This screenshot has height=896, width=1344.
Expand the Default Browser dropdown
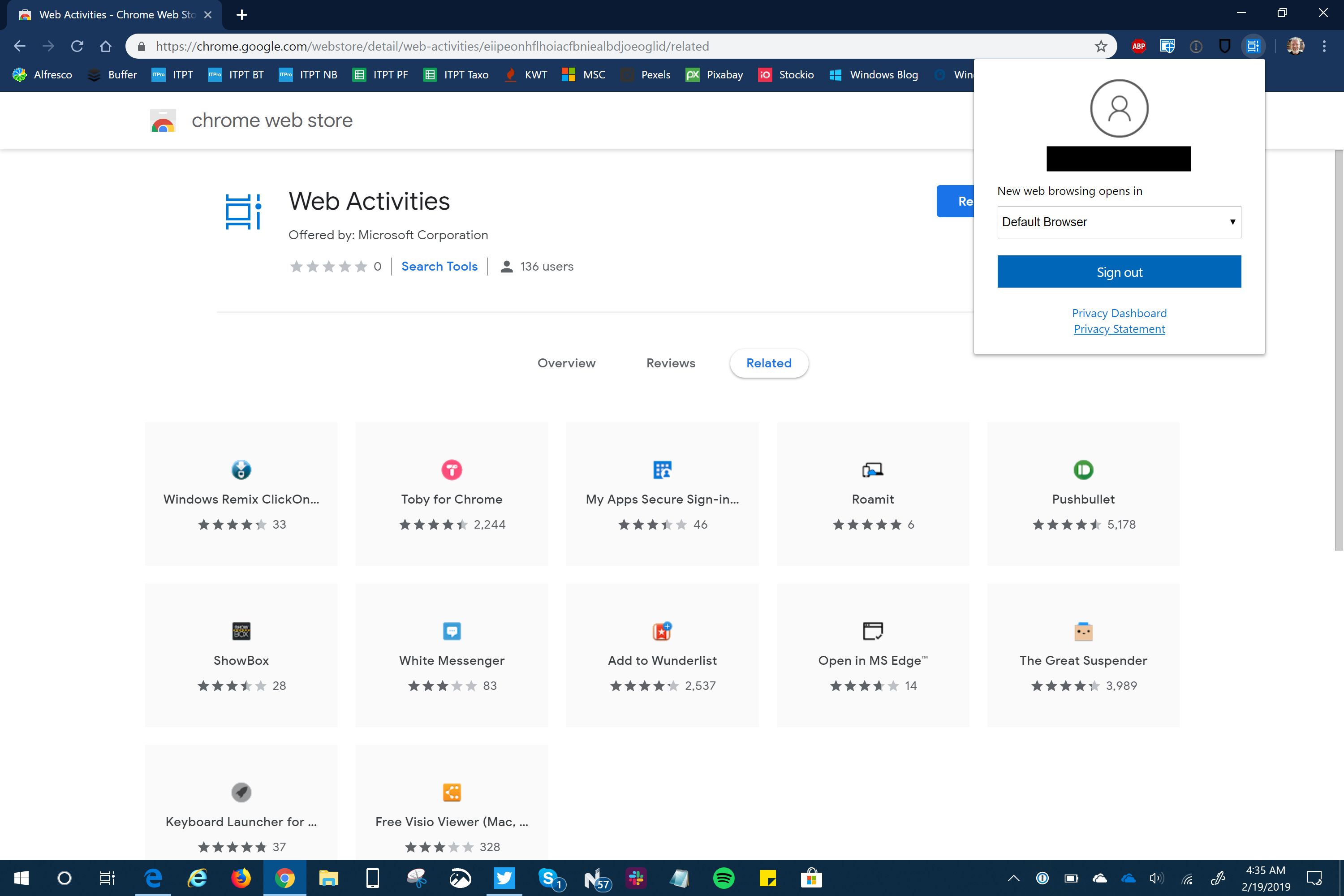1119,222
